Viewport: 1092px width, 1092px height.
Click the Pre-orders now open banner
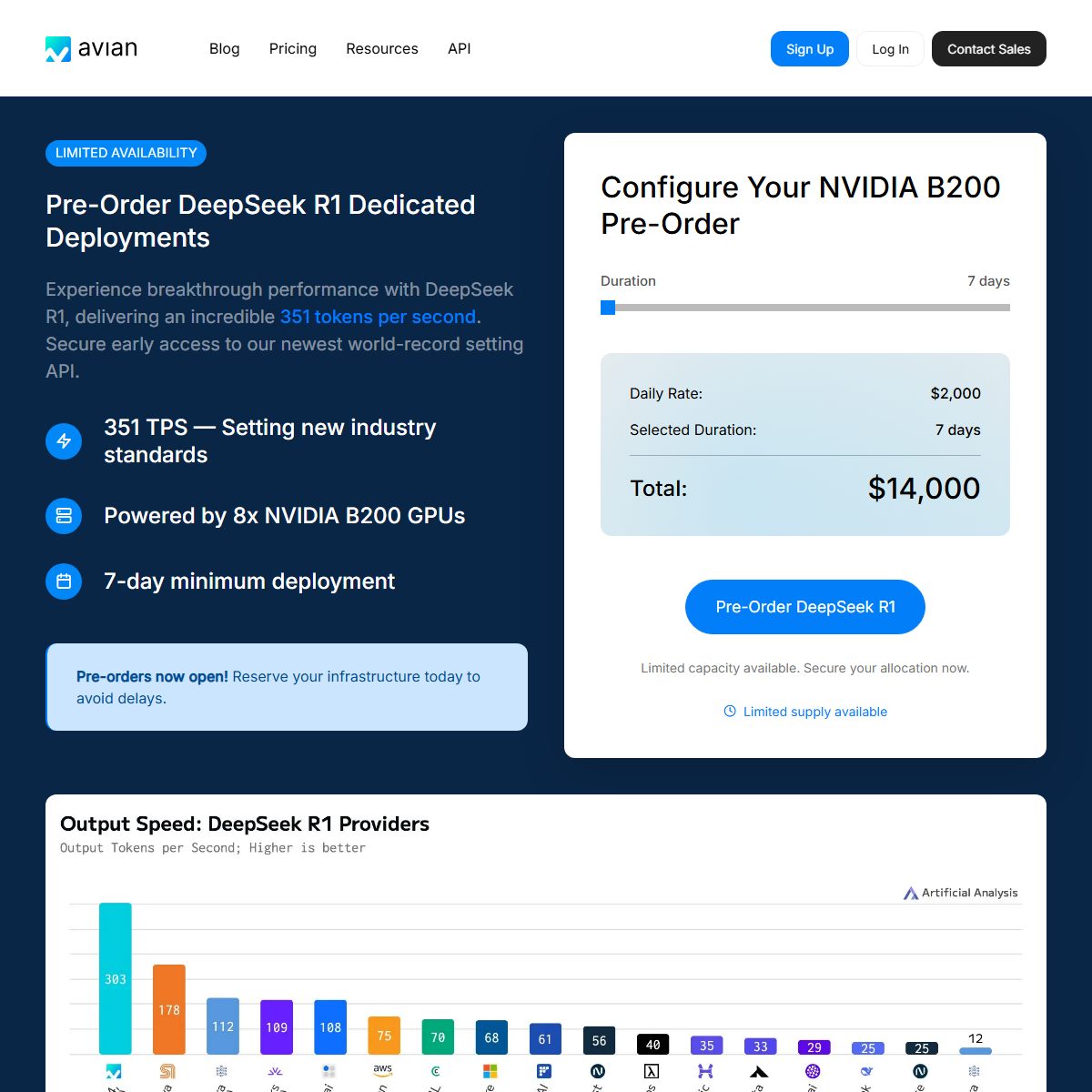(x=287, y=687)
